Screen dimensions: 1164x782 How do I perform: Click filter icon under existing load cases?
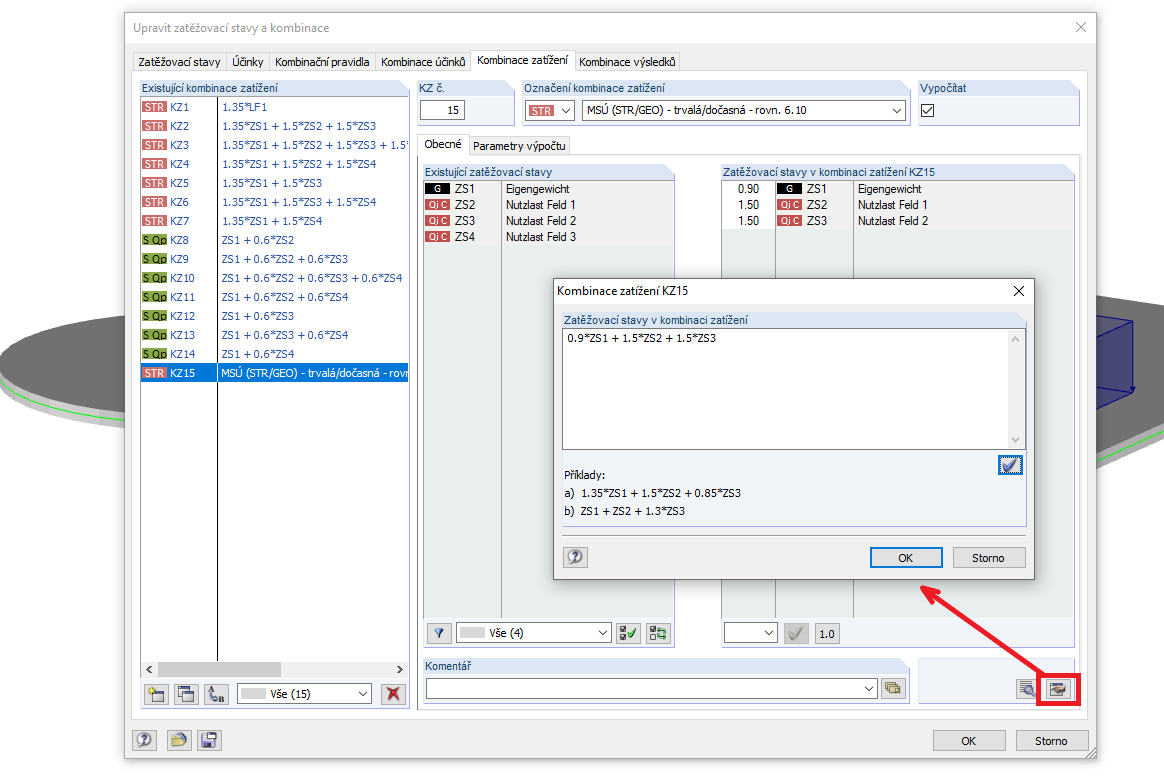(x=439, y=633)
